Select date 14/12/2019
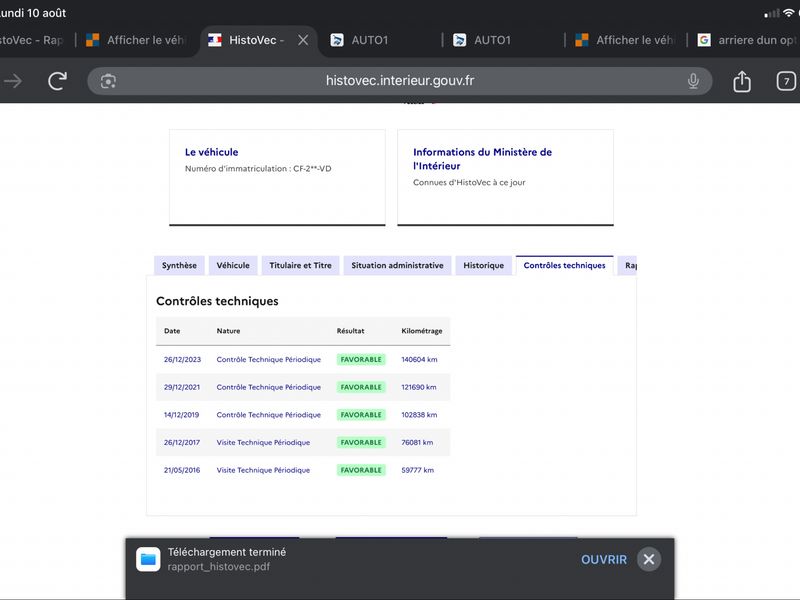This screenshot has height=600, width=800. pos(181,414)
